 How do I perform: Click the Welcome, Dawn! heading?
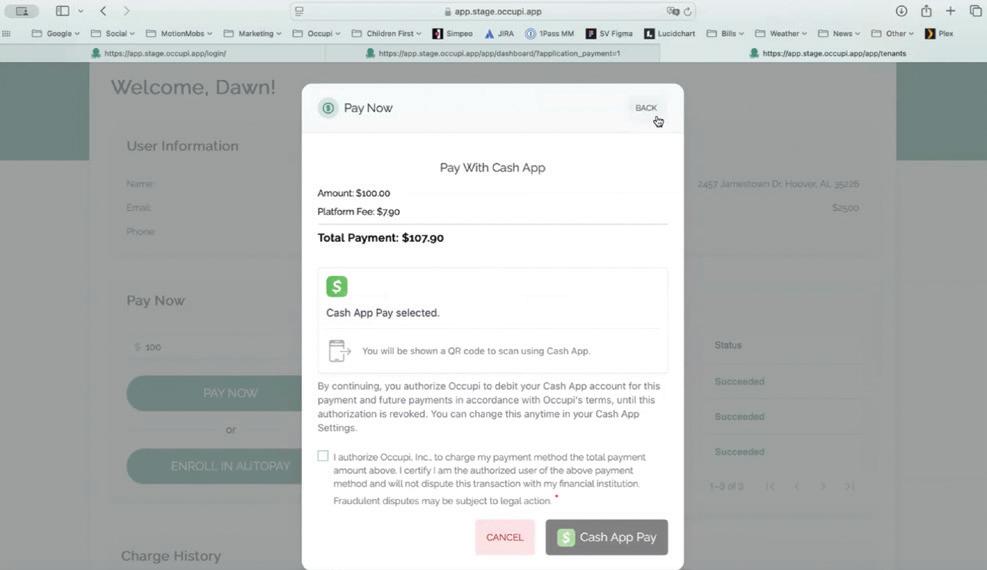click(x=193, y=87)
